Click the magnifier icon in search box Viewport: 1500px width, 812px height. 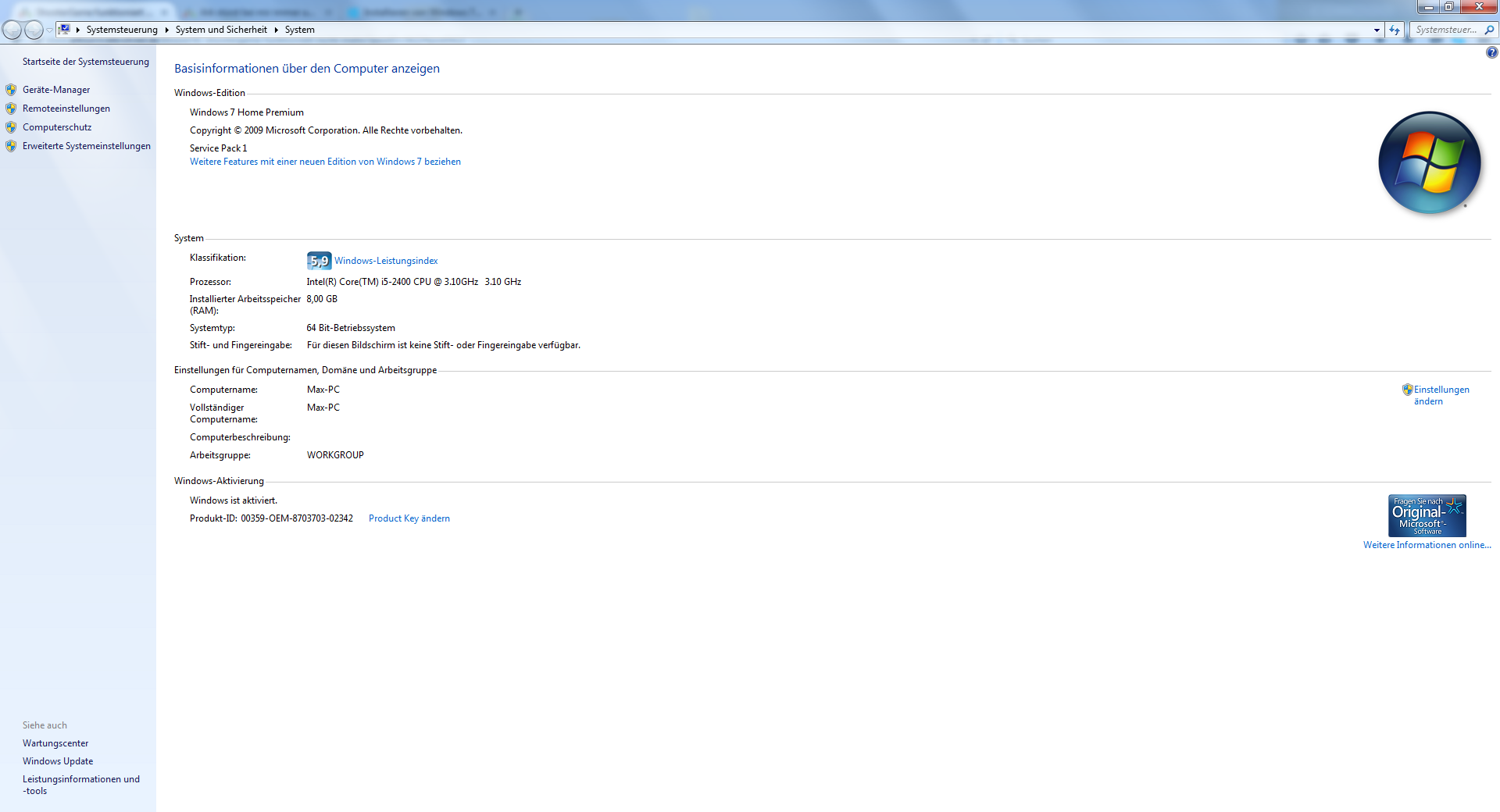(x=1489, y=30)
